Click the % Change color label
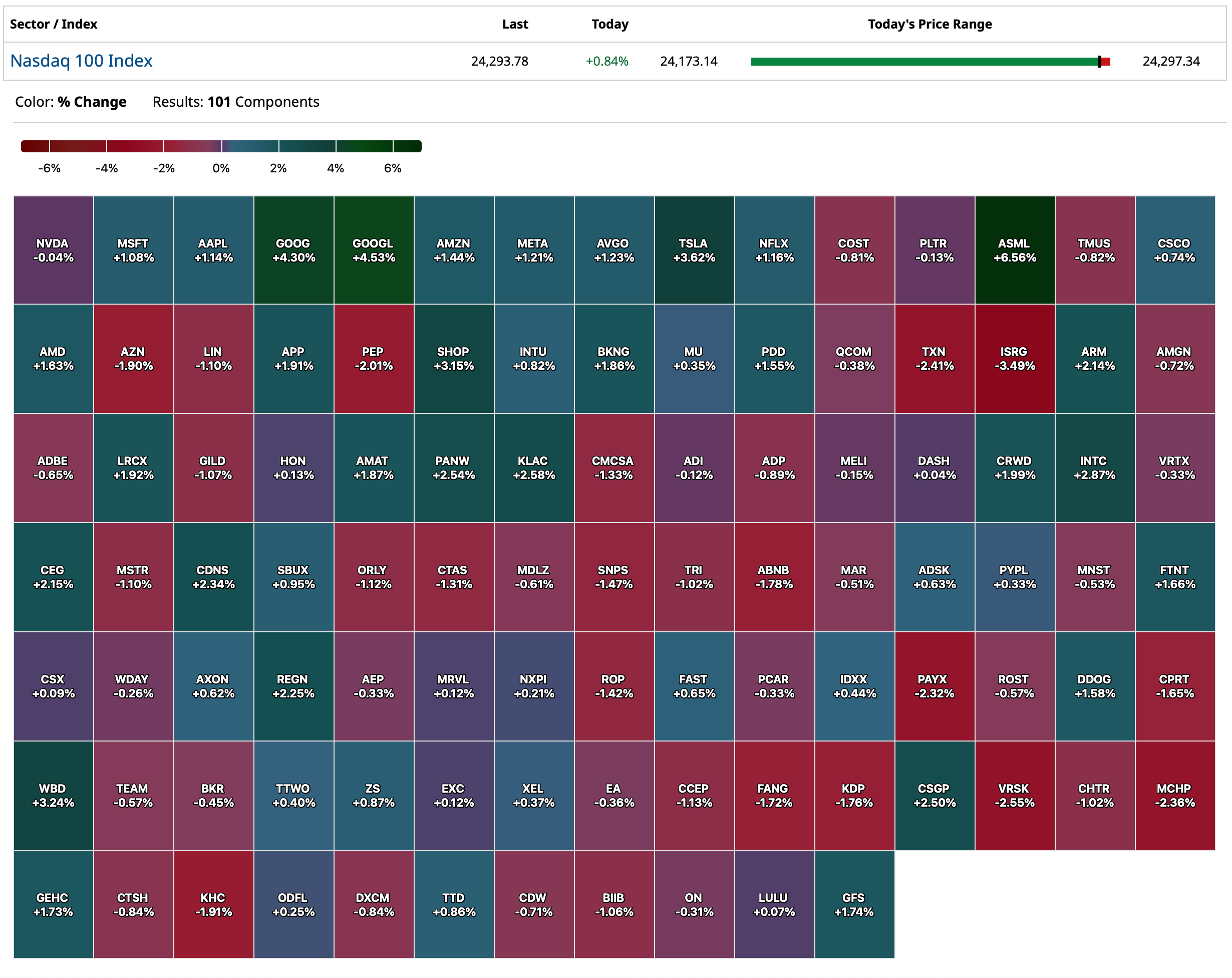 click(92, 102)
